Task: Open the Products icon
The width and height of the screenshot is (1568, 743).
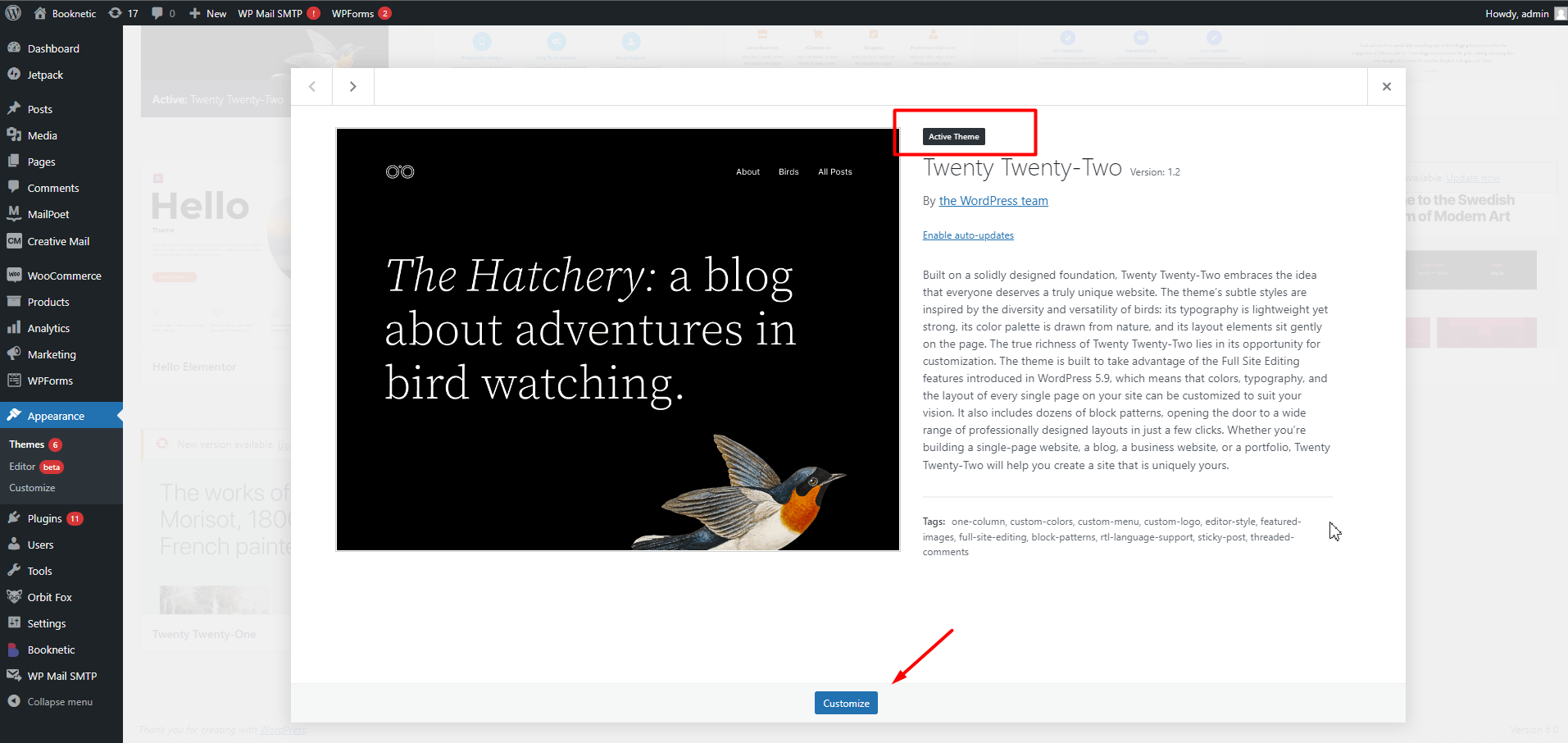Action: (x=14, y=301)
